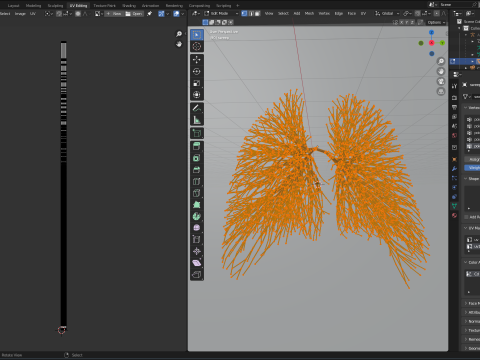
Task: Switch to the Layout workspace tab
Action: click(x=14, y=5)
